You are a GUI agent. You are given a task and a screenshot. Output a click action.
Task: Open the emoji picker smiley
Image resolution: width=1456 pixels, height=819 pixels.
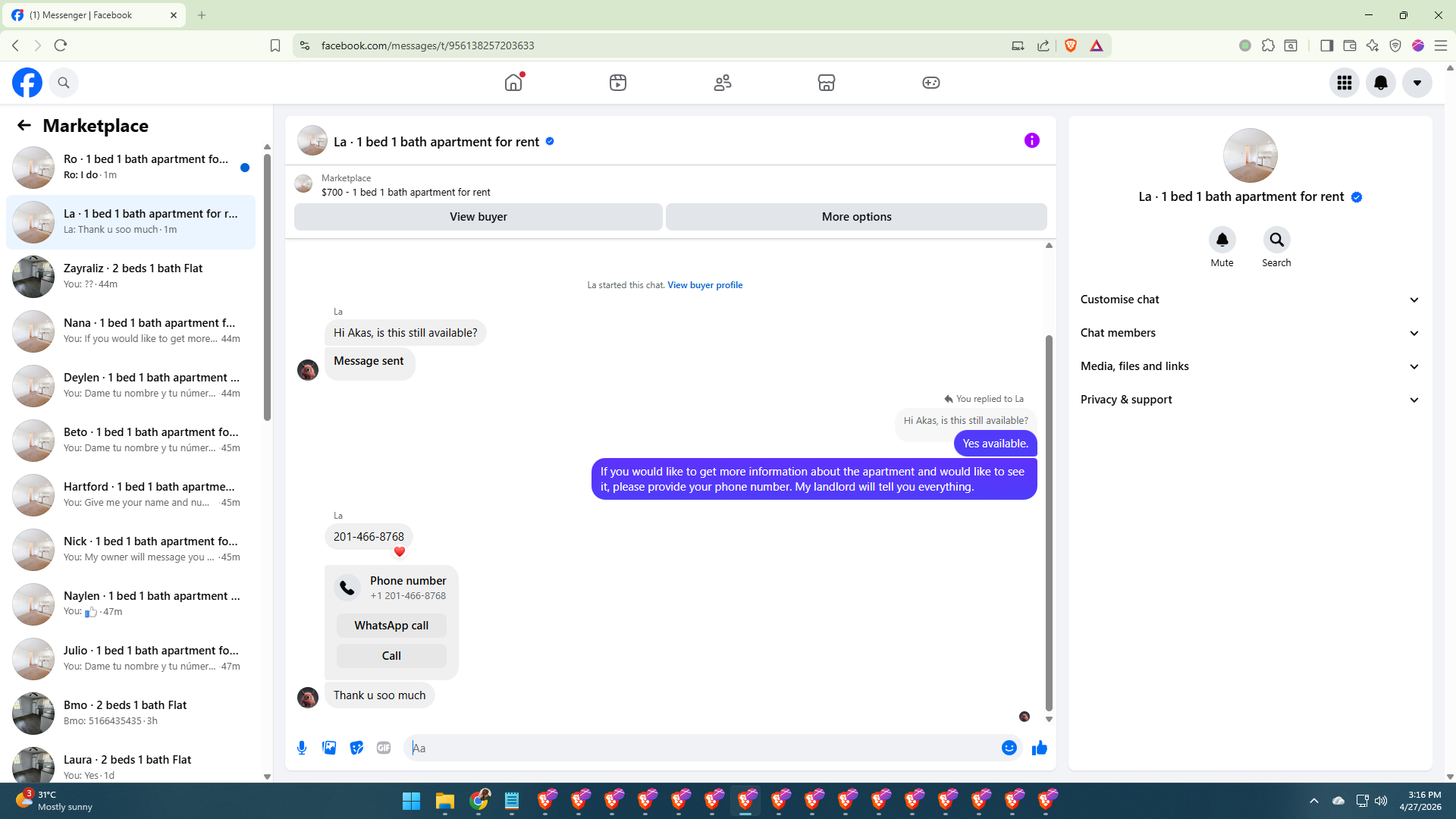[x=1009, y=748]
